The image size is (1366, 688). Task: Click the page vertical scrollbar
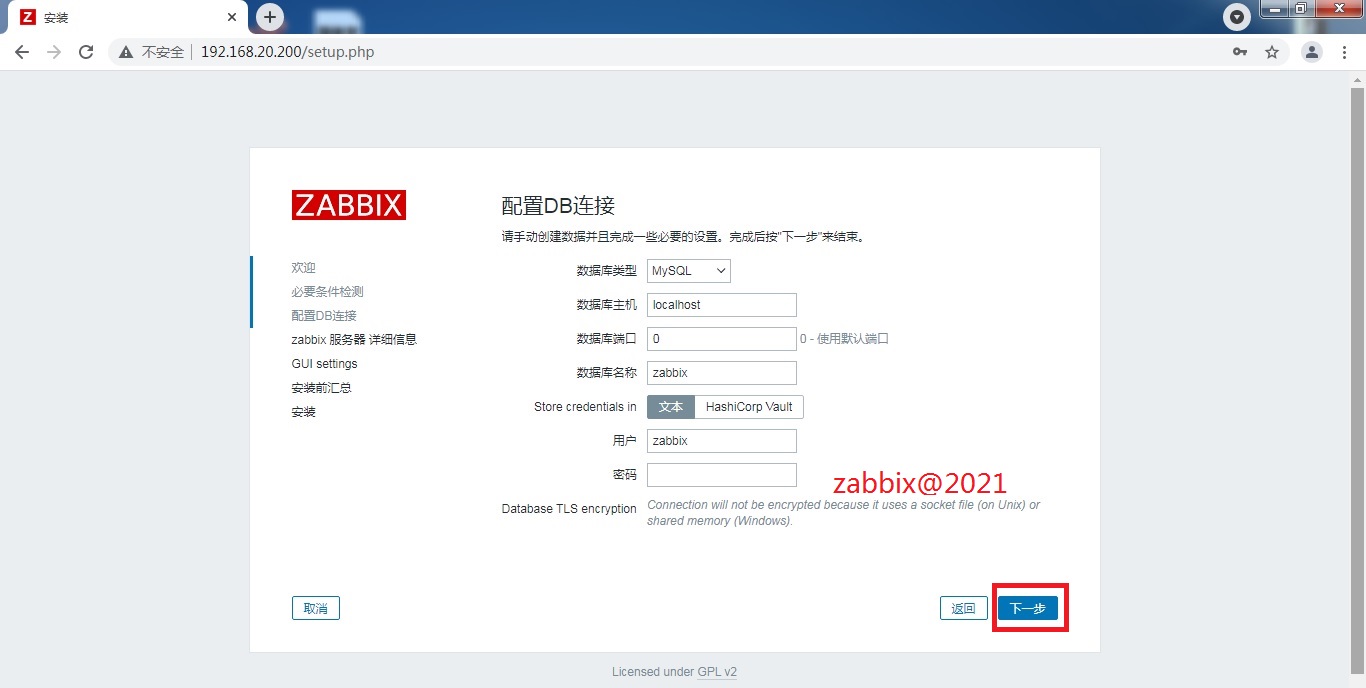[x=1357, y=379]
